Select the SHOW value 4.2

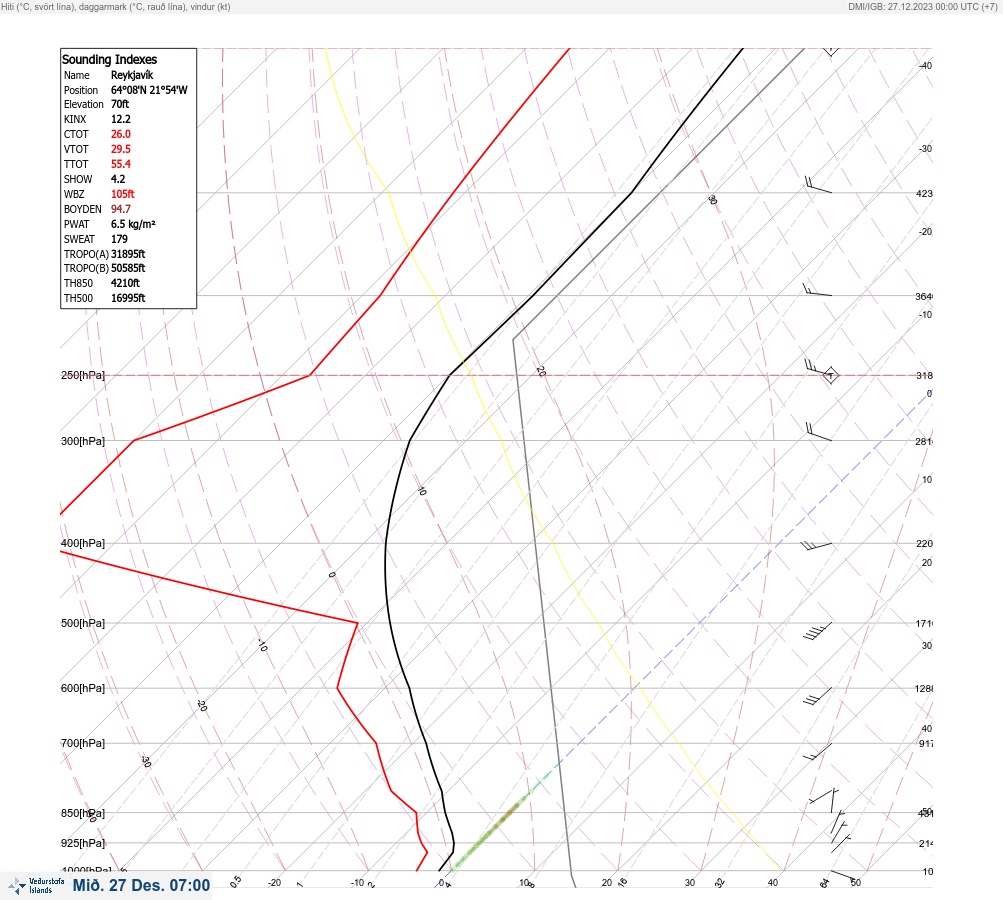pyautogui.click(x=118, y=179)
